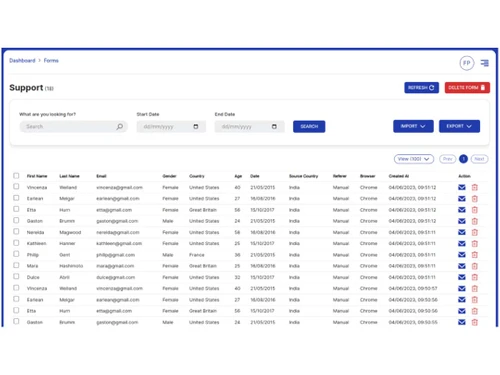Run the blue Search button
500x375 pixels.
[x=309, y=127]
